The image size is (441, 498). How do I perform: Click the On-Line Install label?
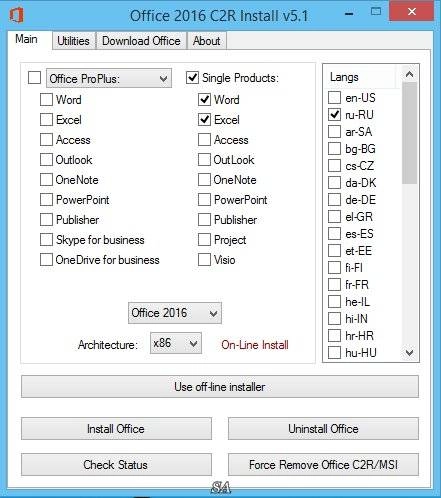[x=255, y=345]
